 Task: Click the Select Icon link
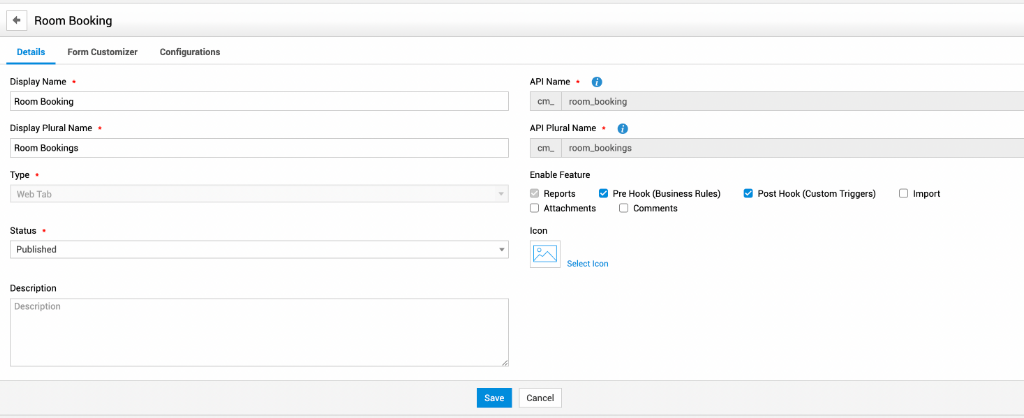(587, 264)
